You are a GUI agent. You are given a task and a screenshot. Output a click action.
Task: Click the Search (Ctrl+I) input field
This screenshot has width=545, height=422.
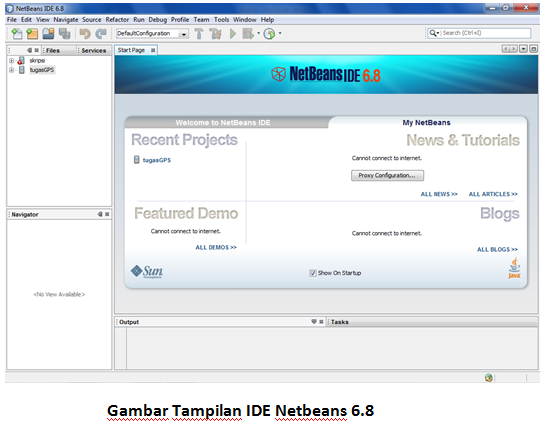tap(486, 33)
